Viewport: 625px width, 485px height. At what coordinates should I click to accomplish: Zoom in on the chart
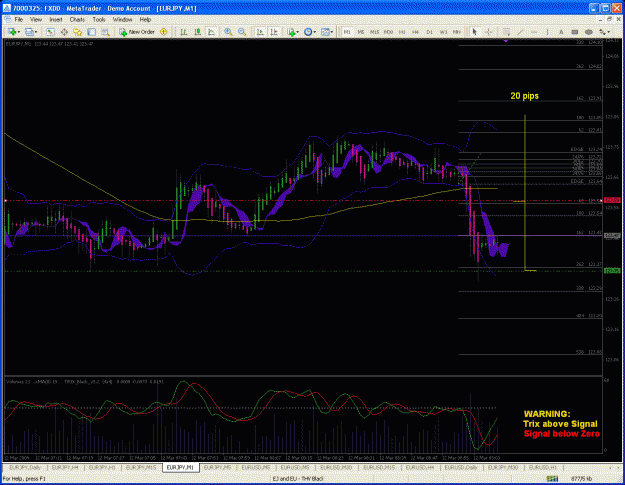[x=228, y=32]
